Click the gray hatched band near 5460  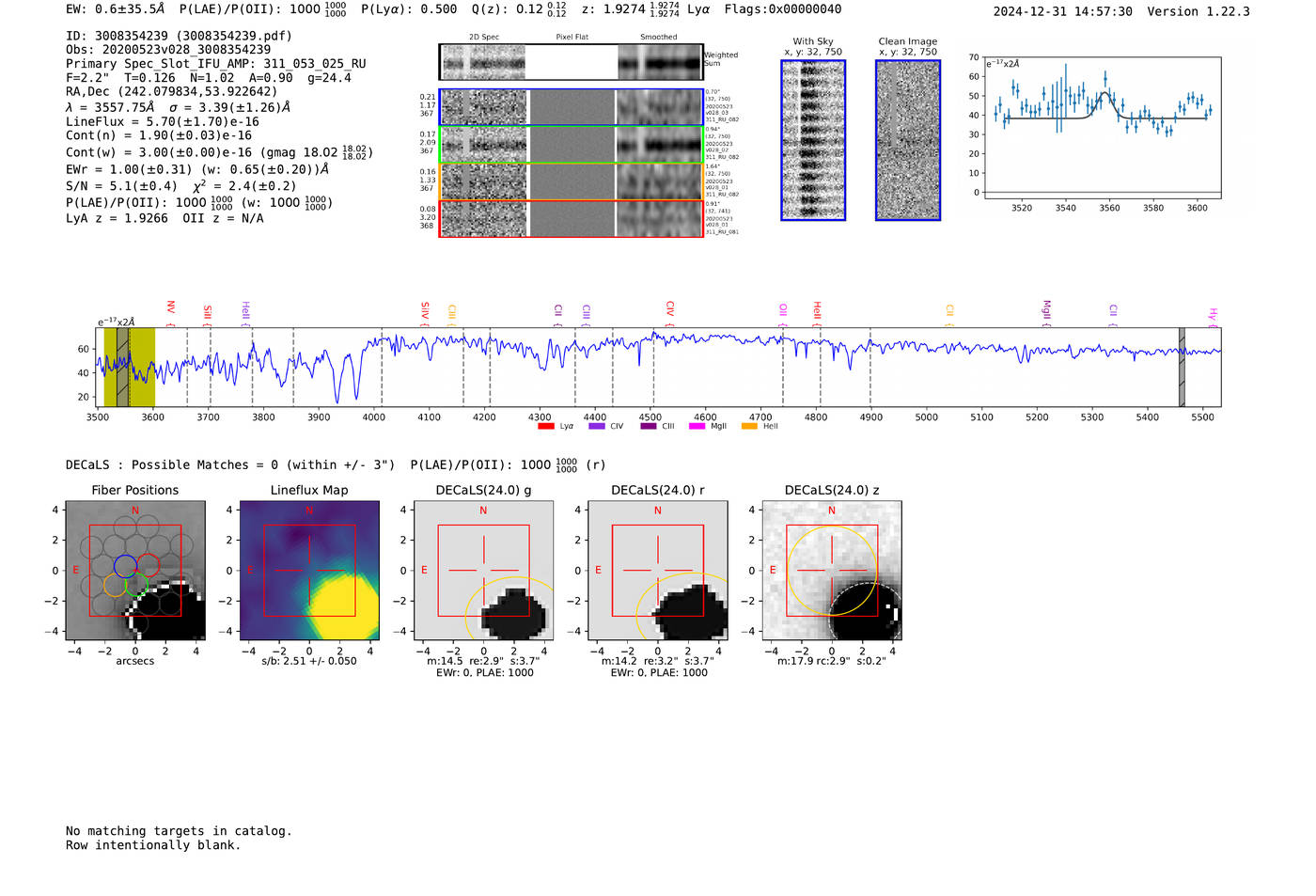click(1182, 367)
